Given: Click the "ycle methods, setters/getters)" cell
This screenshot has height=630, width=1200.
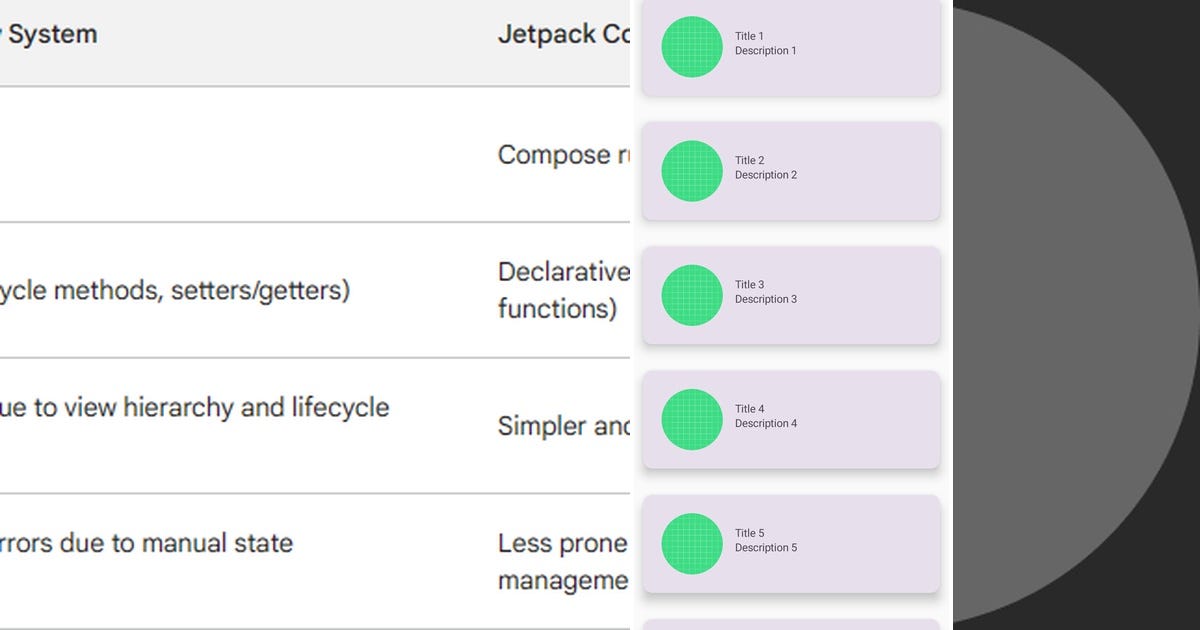Looking at the screenshot, I should tap(175, 291).
